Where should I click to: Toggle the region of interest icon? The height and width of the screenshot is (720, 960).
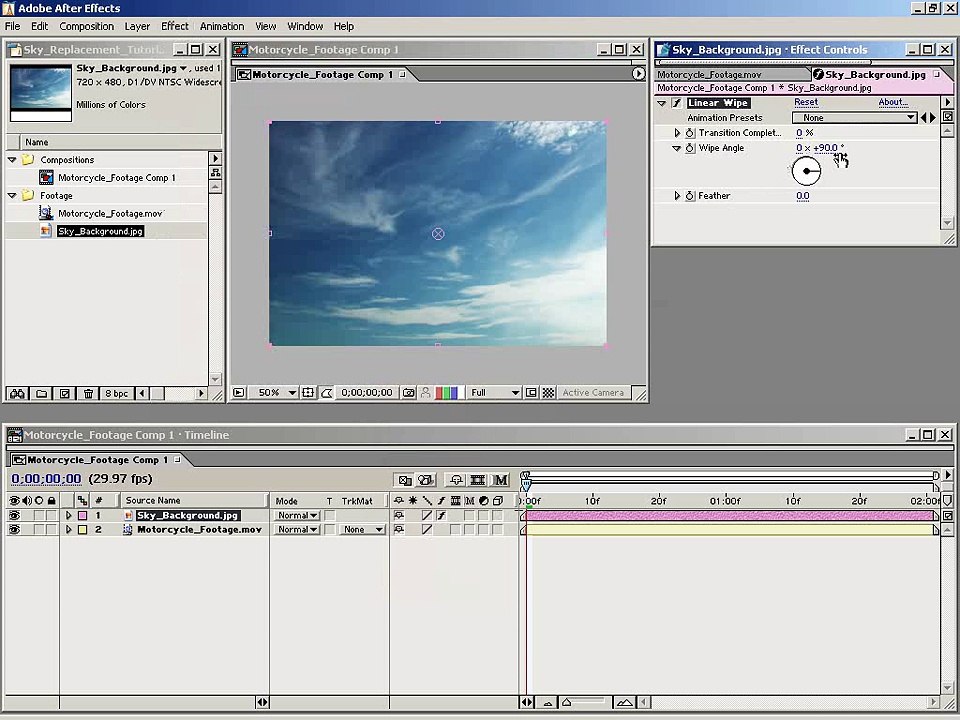531,392
